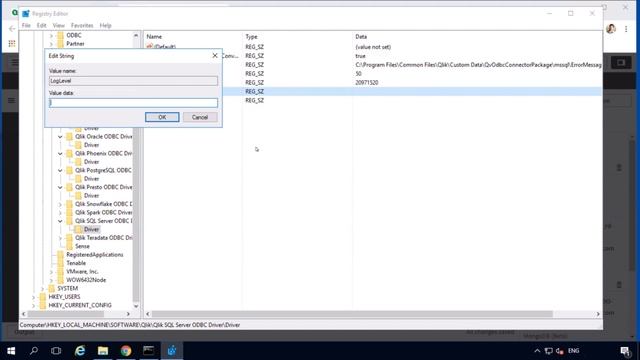Open File Explorer from taskbar
Viewport: 640px width, 360px height.
103,351
